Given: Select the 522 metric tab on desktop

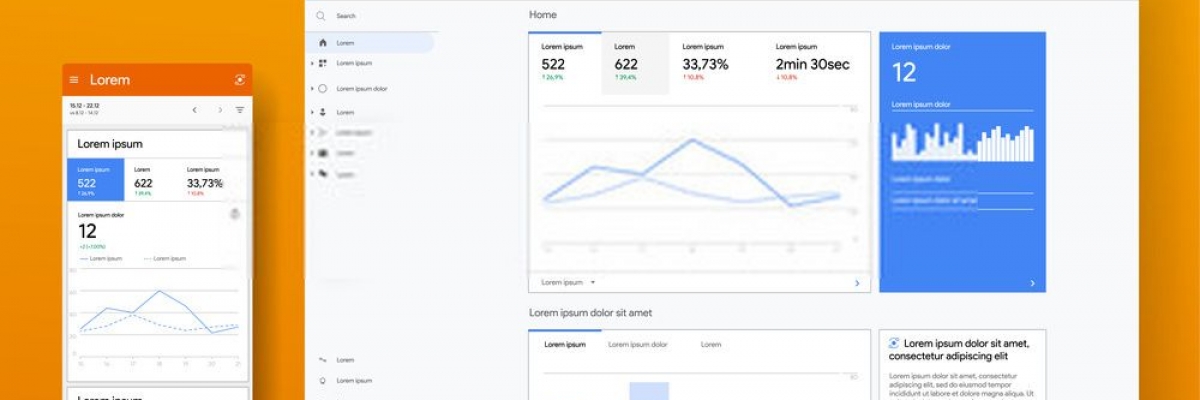Looking at the screenshot, I should tap(565, 63).
